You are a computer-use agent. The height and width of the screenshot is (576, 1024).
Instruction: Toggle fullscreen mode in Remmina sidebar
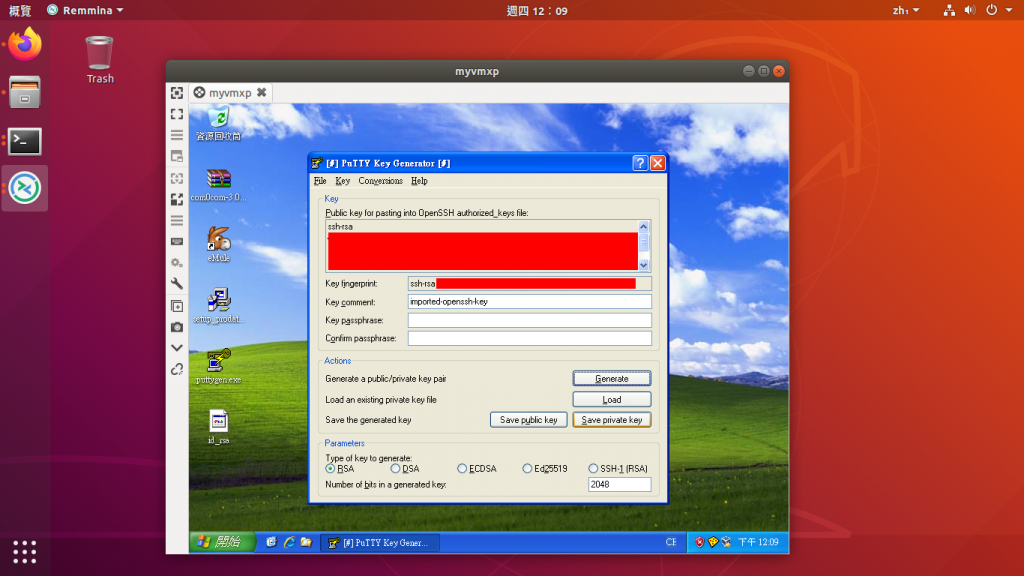tap(177, 114)
